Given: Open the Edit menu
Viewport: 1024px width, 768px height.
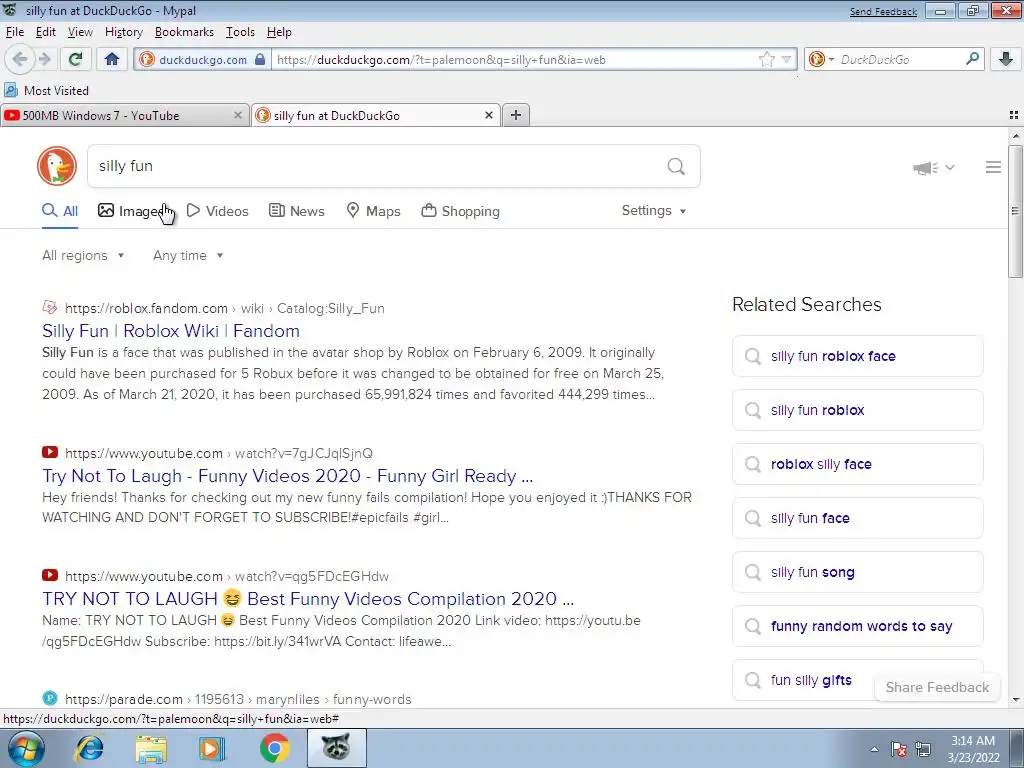Looking at the screenshot, I should click(x=46, y=32).
